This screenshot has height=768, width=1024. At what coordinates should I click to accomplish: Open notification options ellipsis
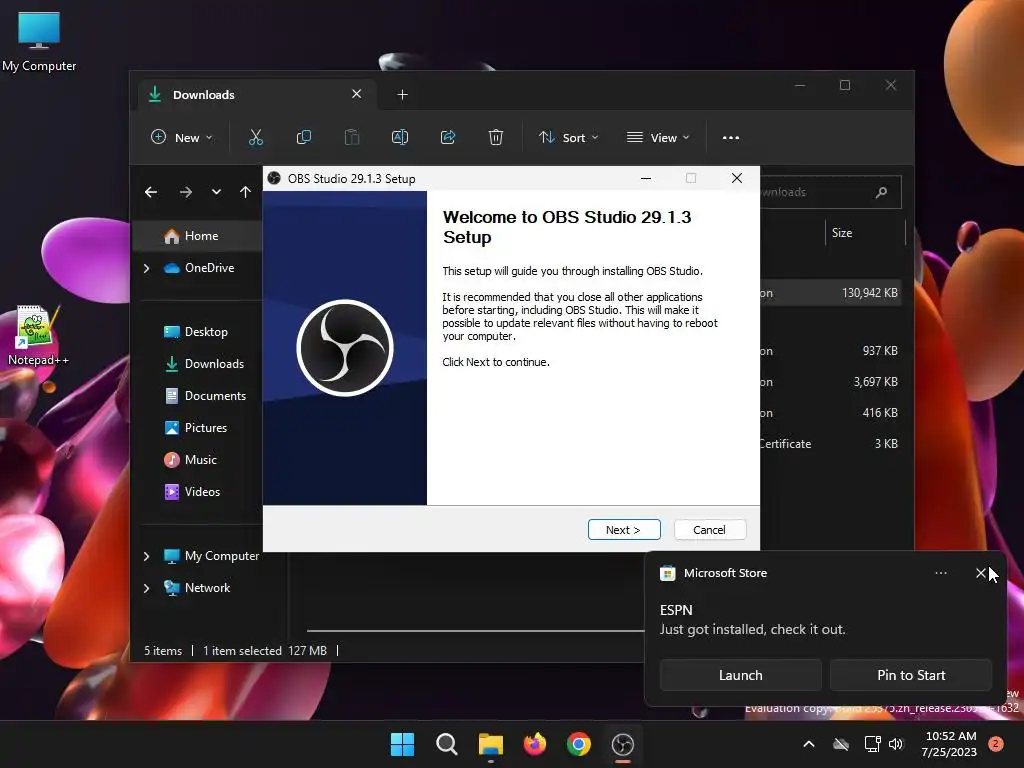coord(940,573)
